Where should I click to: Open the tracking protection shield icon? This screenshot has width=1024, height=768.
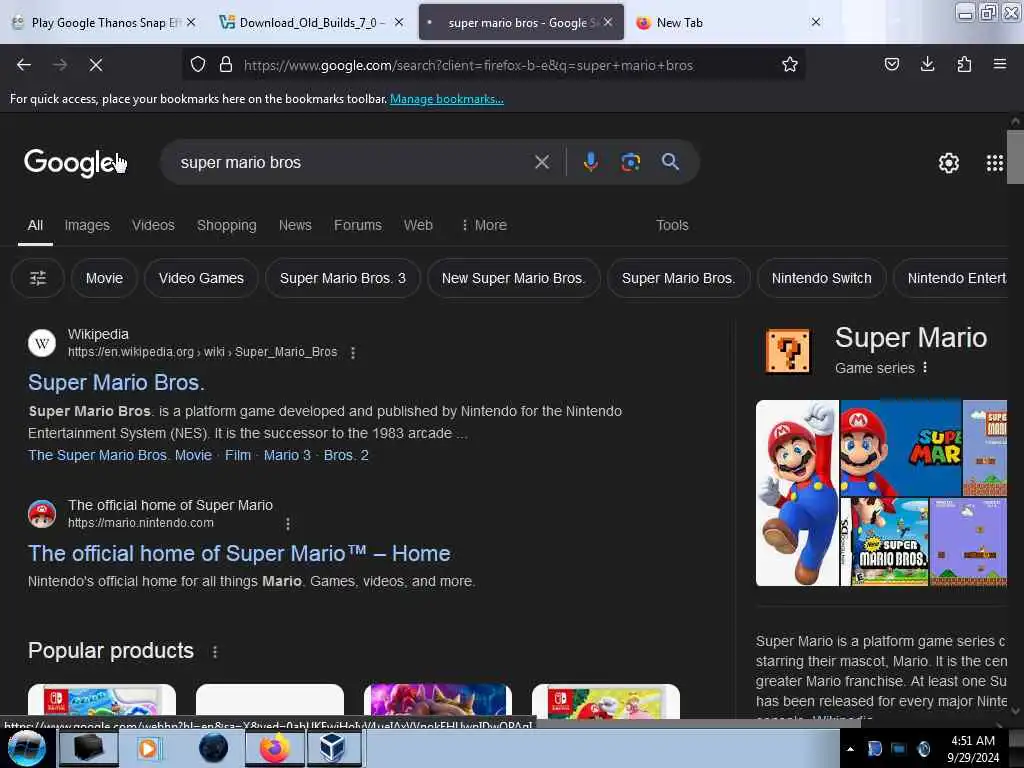(198, 65)
